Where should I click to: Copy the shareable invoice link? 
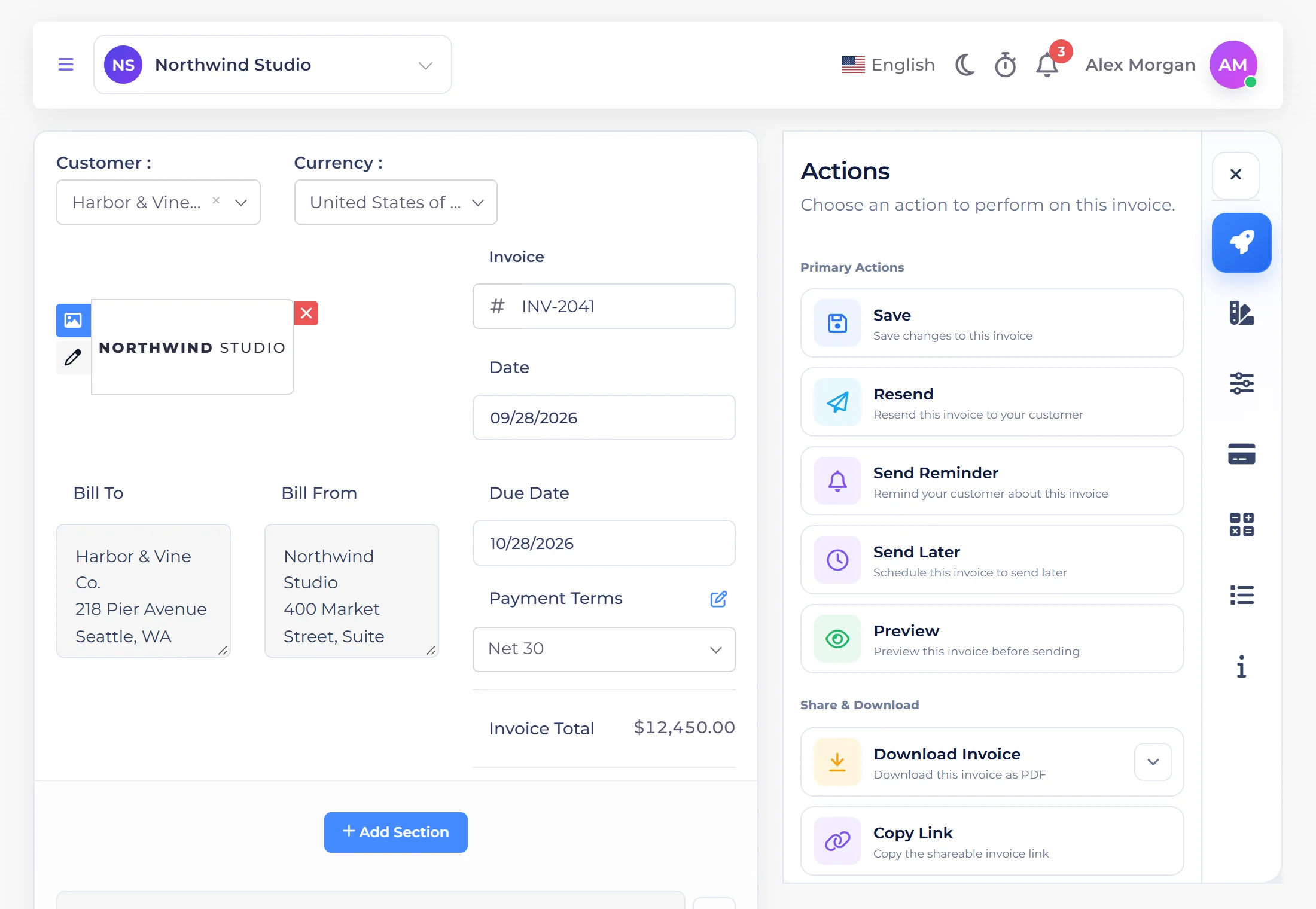coord(992,841)
